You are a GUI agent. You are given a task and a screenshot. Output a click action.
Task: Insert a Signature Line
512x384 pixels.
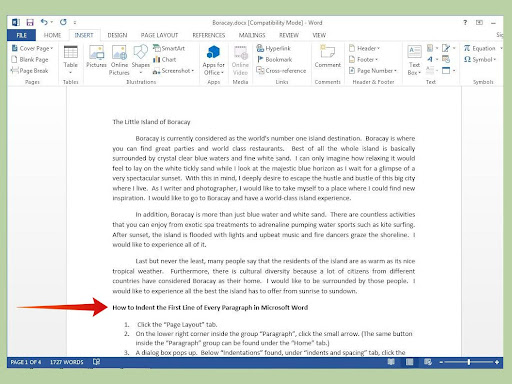coord(448,48)
